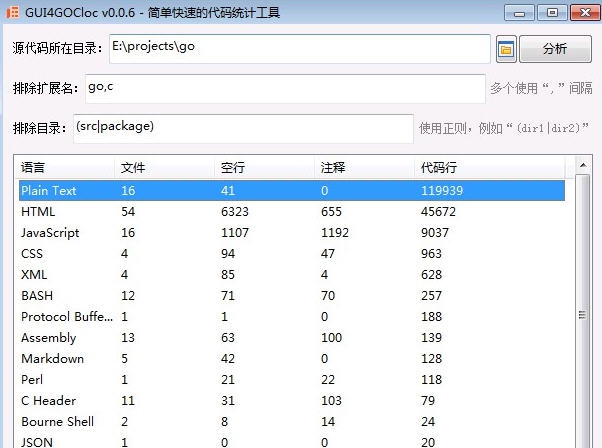Select the HTML row

(x=292, y=212)
